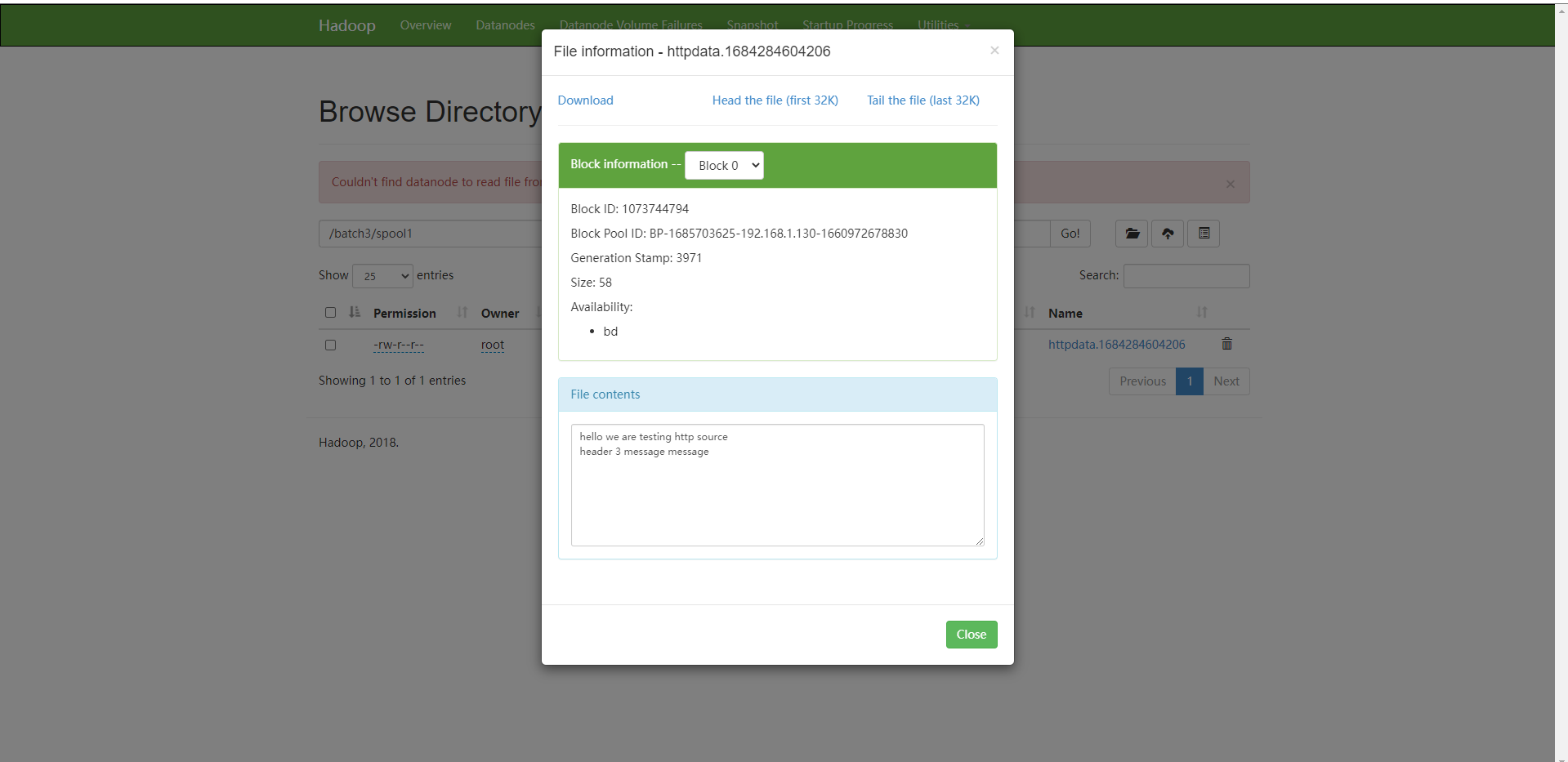
Task: Click trash icon for httpdata.1684284604206
Action: (1226, 344)
